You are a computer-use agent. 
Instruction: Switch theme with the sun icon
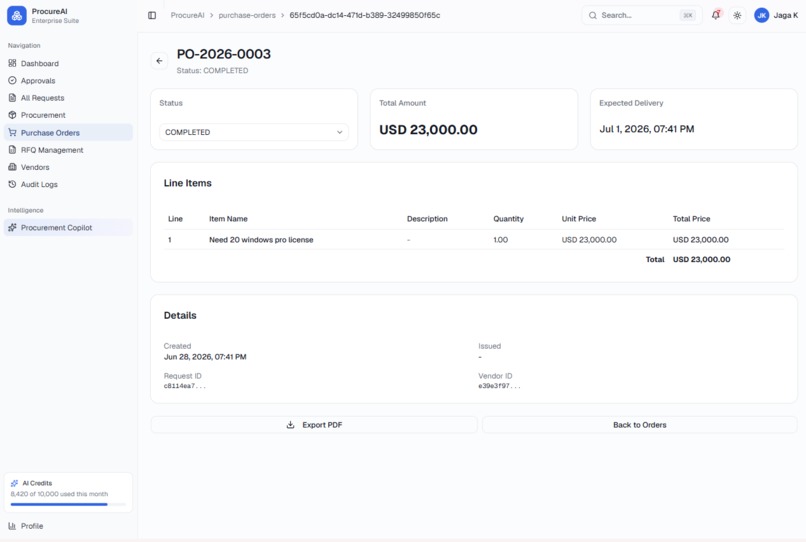pos(737,15)
